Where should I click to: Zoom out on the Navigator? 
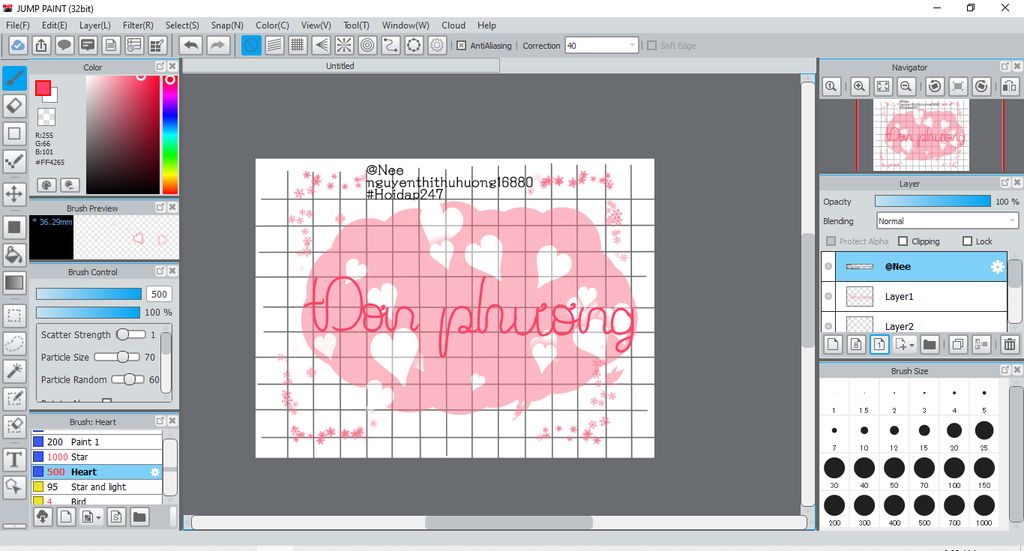click(906, 86)
